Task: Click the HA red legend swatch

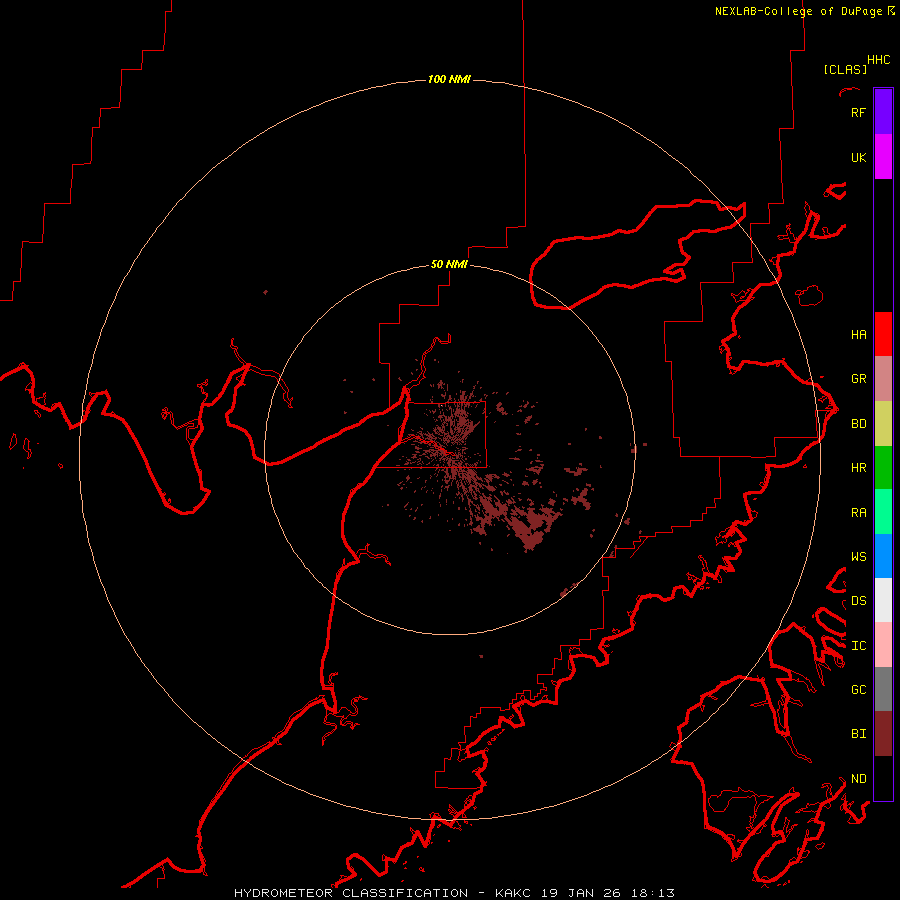Action: pyautogui.click(x=883, y=334)
